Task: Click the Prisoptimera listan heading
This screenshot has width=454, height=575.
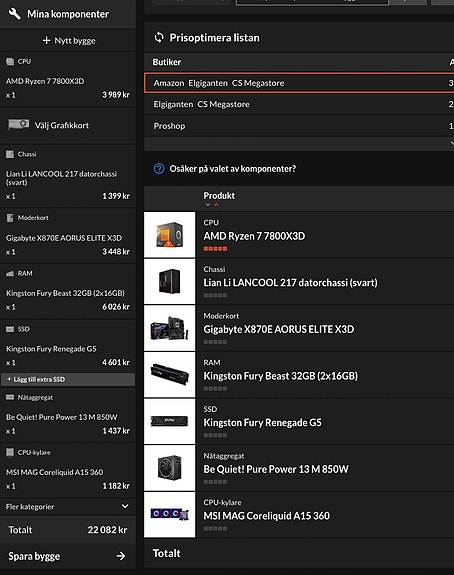Action: pyautogui.click(x=215, y=38)
